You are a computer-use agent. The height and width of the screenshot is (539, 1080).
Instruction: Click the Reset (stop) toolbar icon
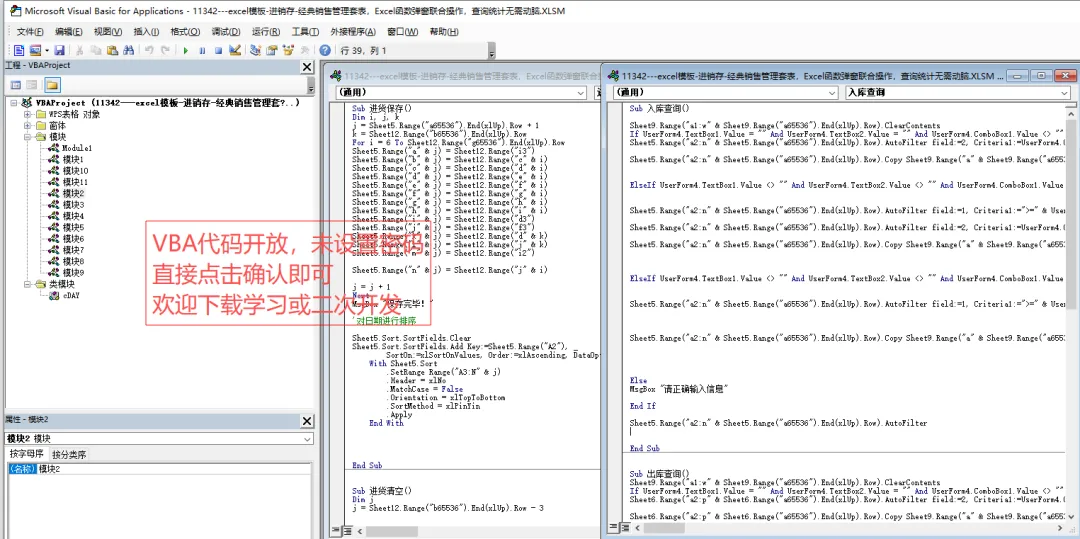click(218, 50)
